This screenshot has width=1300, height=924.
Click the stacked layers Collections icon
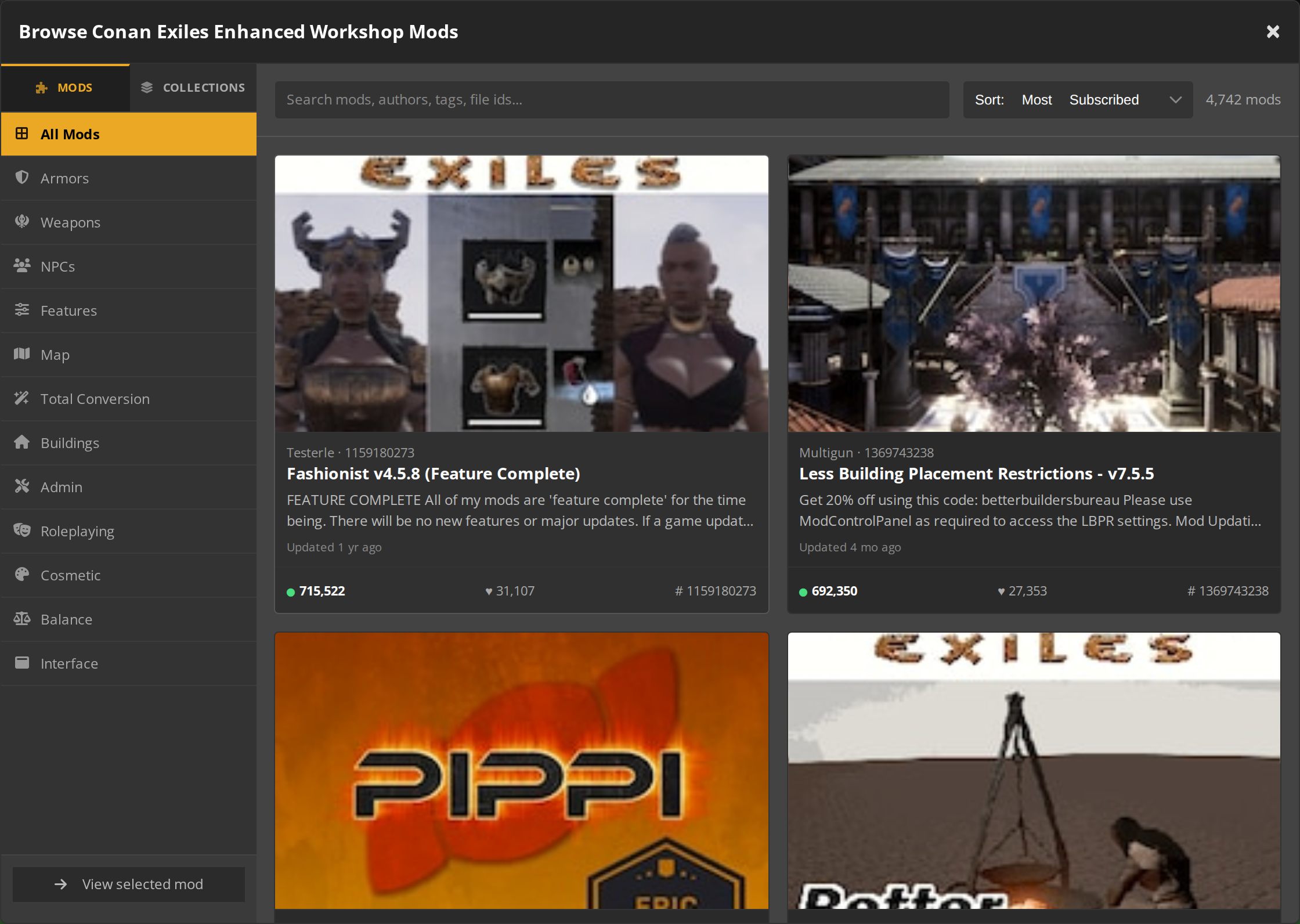pyautogui.click(x=147, y=88)
